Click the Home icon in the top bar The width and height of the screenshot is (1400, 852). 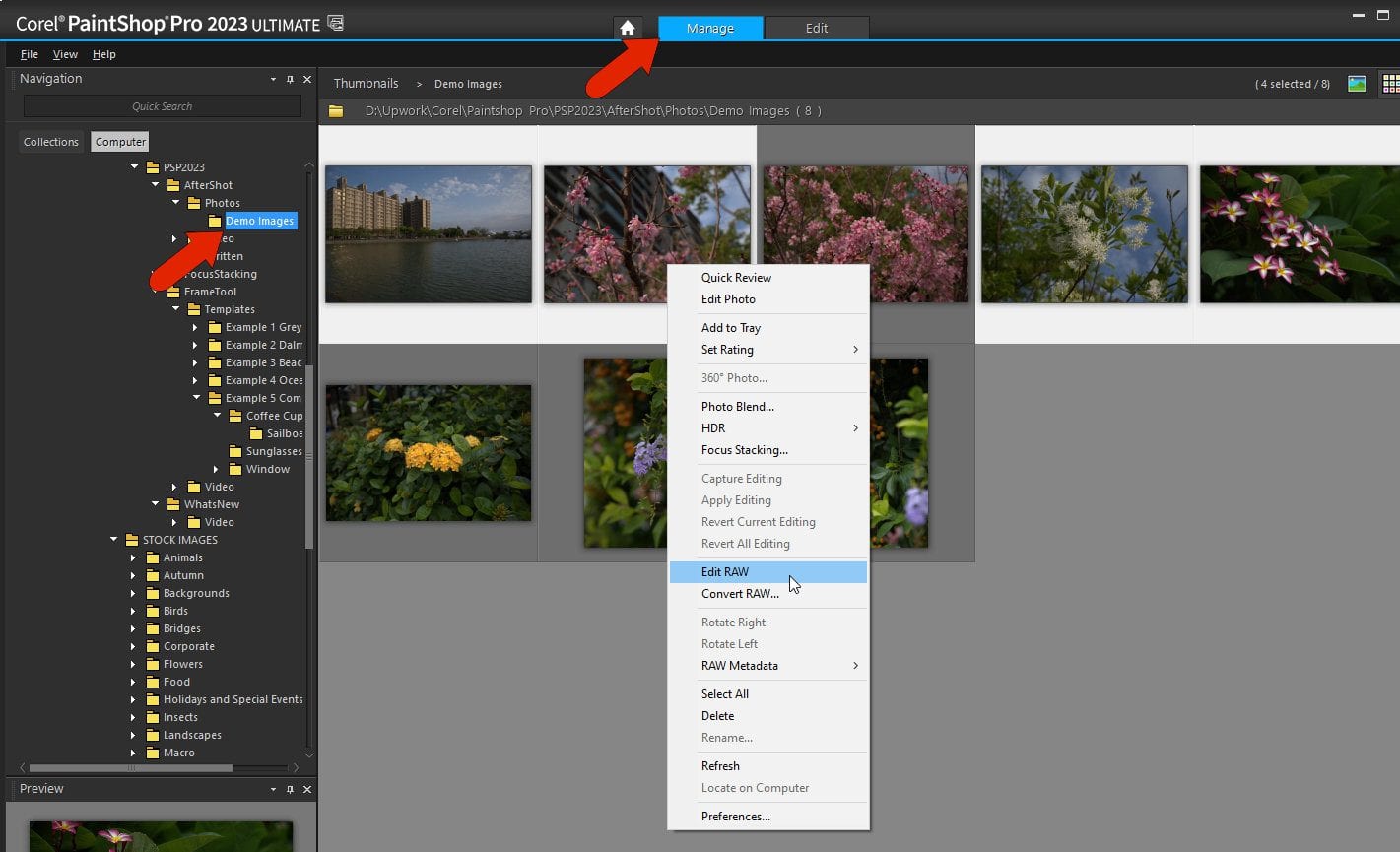tap(628, 28)
